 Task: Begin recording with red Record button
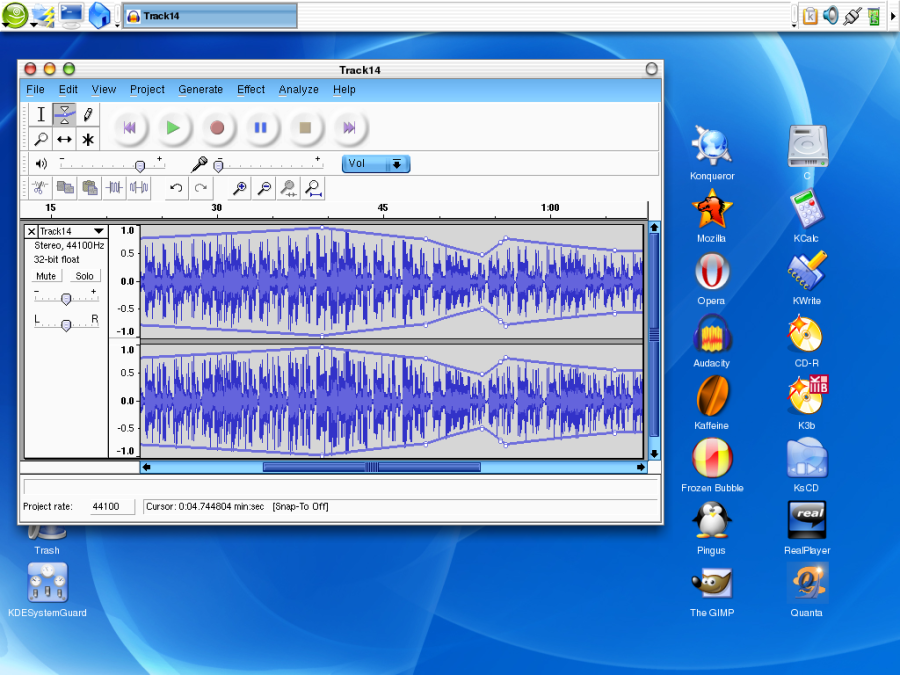pos(217,127)
